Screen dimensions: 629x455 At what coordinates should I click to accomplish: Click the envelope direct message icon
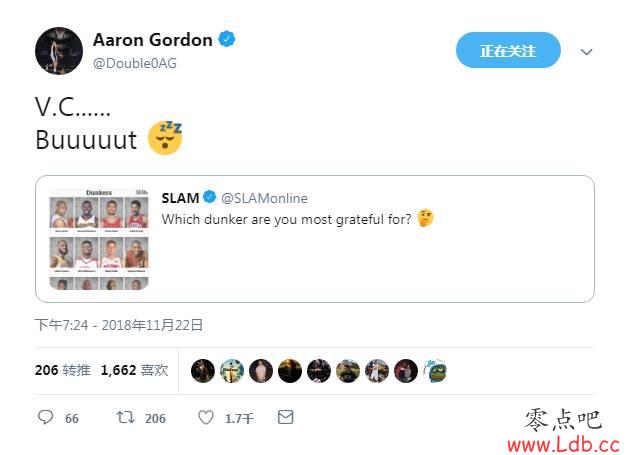(x=286, y=417)
